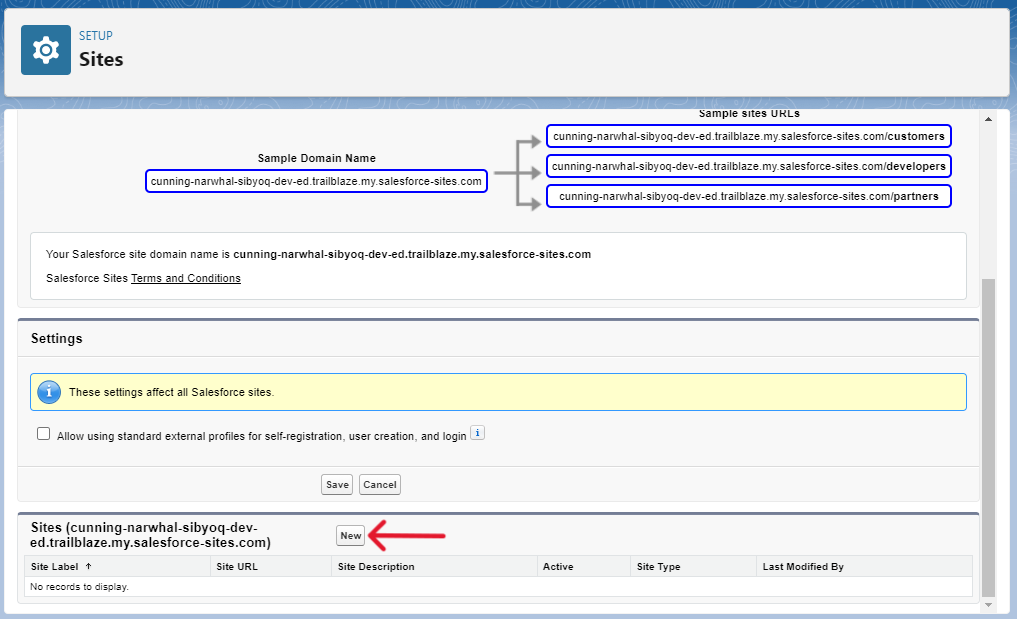Click the Settings section heading
This screenshot has width=1017, height=619.
(x=57, y=339)
